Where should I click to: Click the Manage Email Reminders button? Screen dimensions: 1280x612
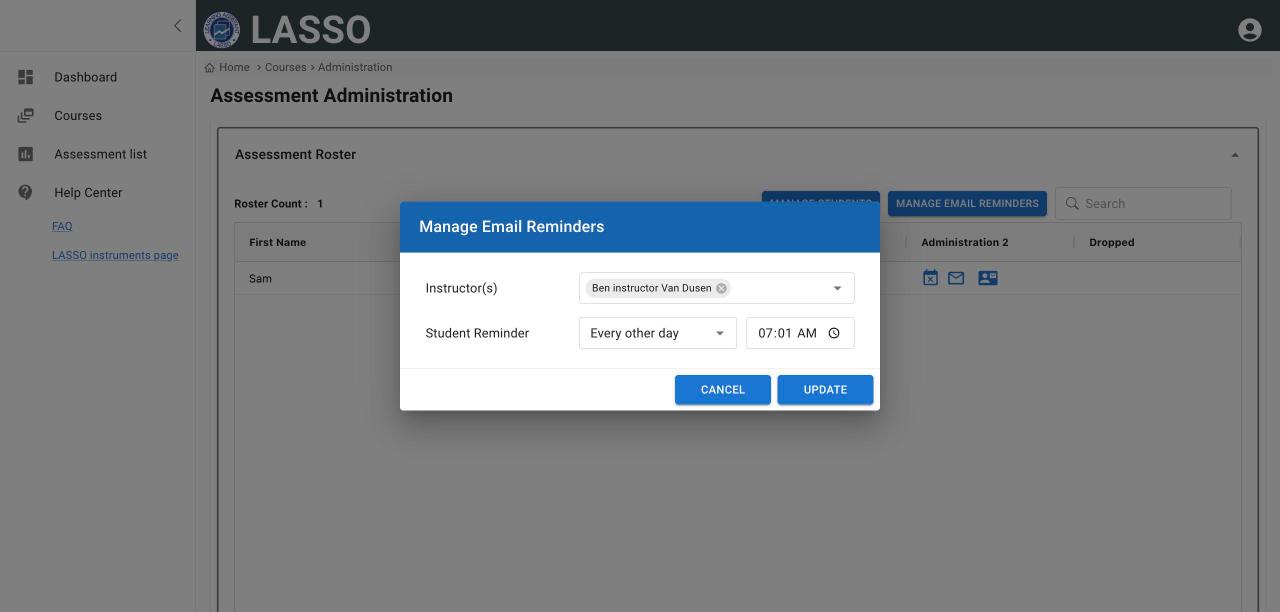pyautogui.click(x=967, y=203)
